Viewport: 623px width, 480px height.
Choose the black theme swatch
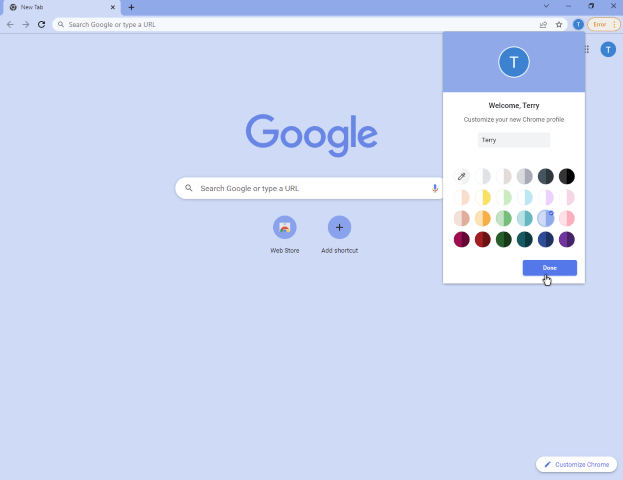coord(567,176)
